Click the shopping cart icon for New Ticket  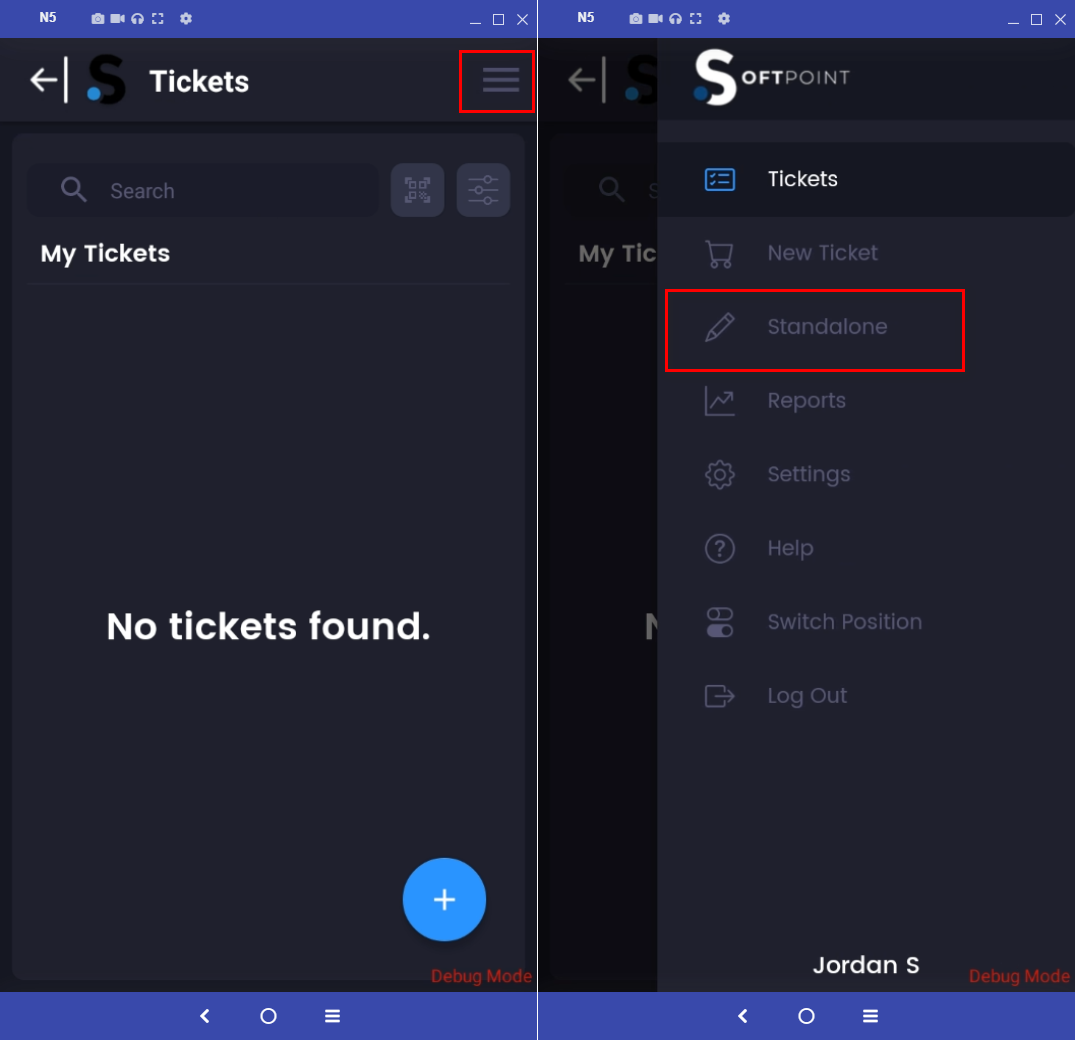(x=719, y=253)
